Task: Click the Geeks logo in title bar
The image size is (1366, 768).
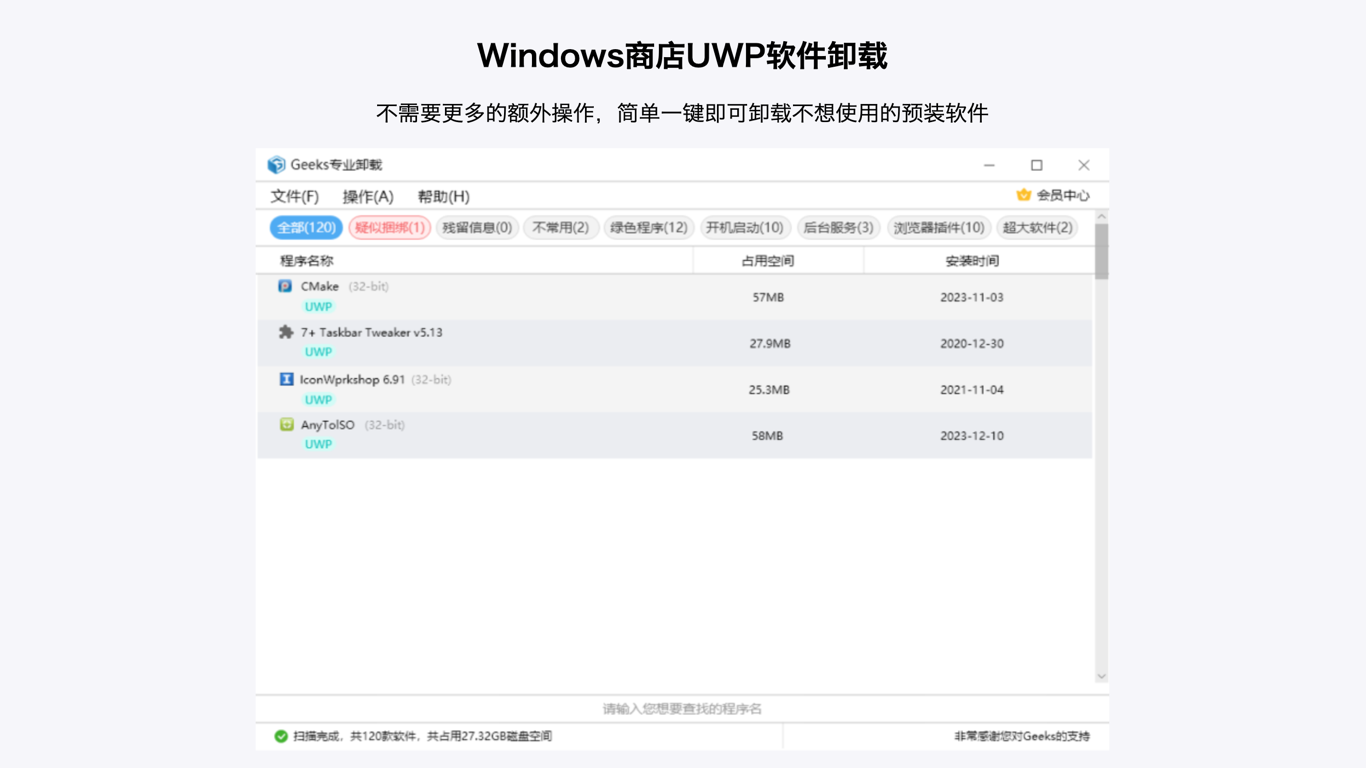Action: point(276,165)
